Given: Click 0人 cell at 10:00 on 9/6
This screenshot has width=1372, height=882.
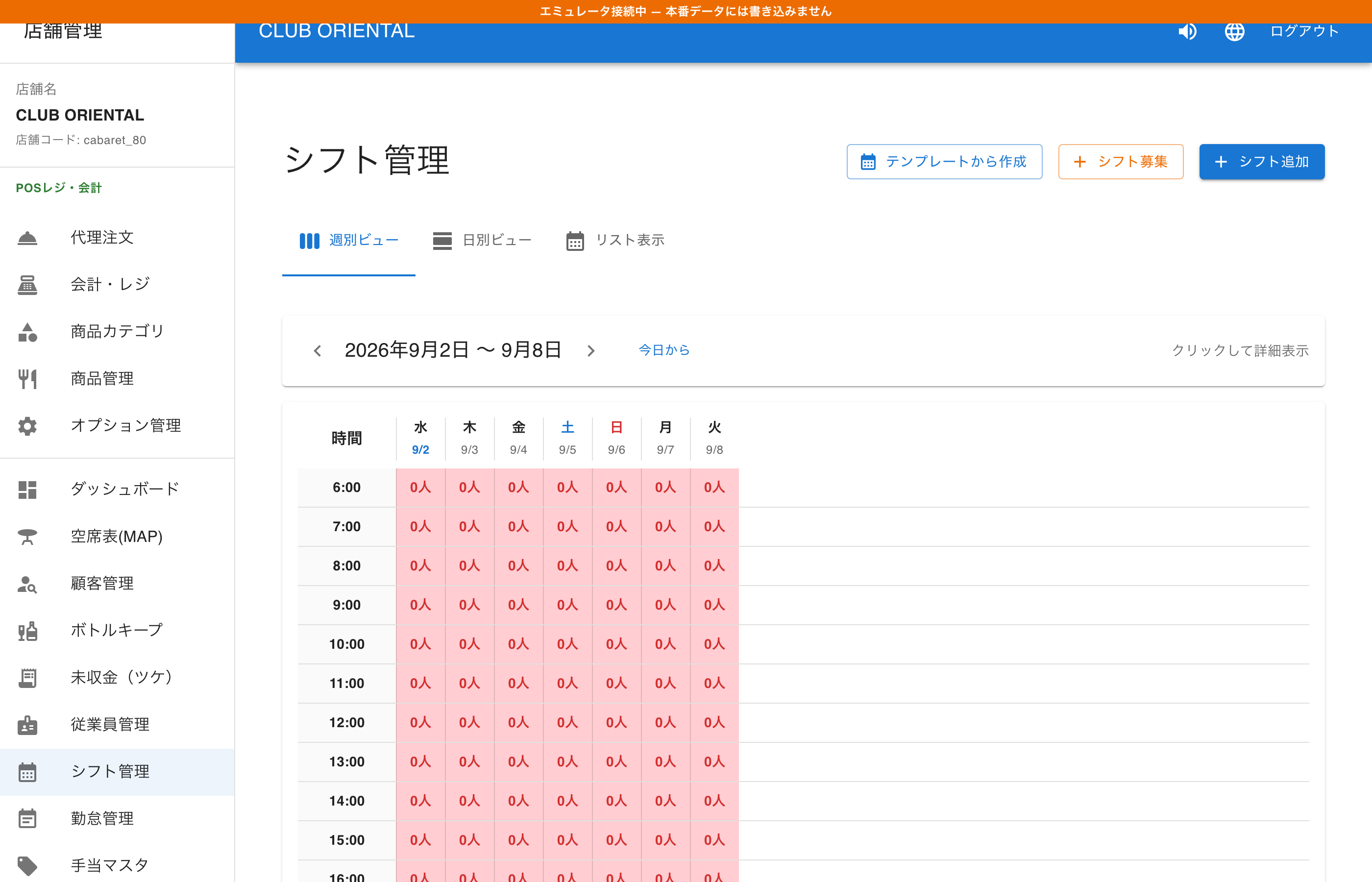Looking at the screenshot, I should [616, 644].
